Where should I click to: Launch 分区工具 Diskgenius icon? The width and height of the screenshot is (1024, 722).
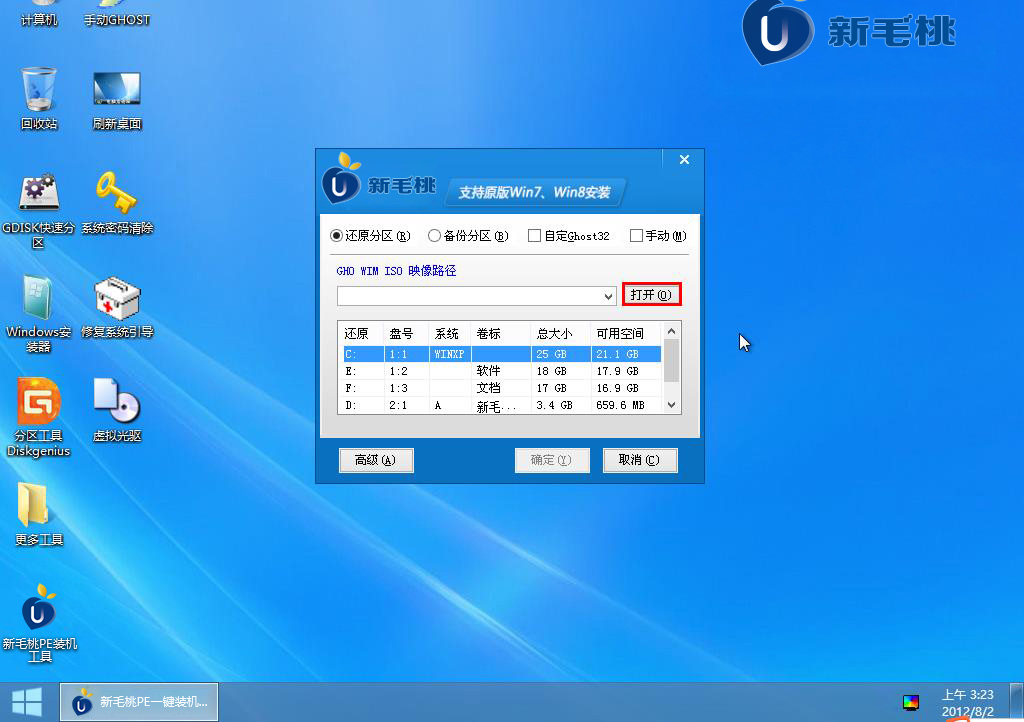tap(39, 418)
